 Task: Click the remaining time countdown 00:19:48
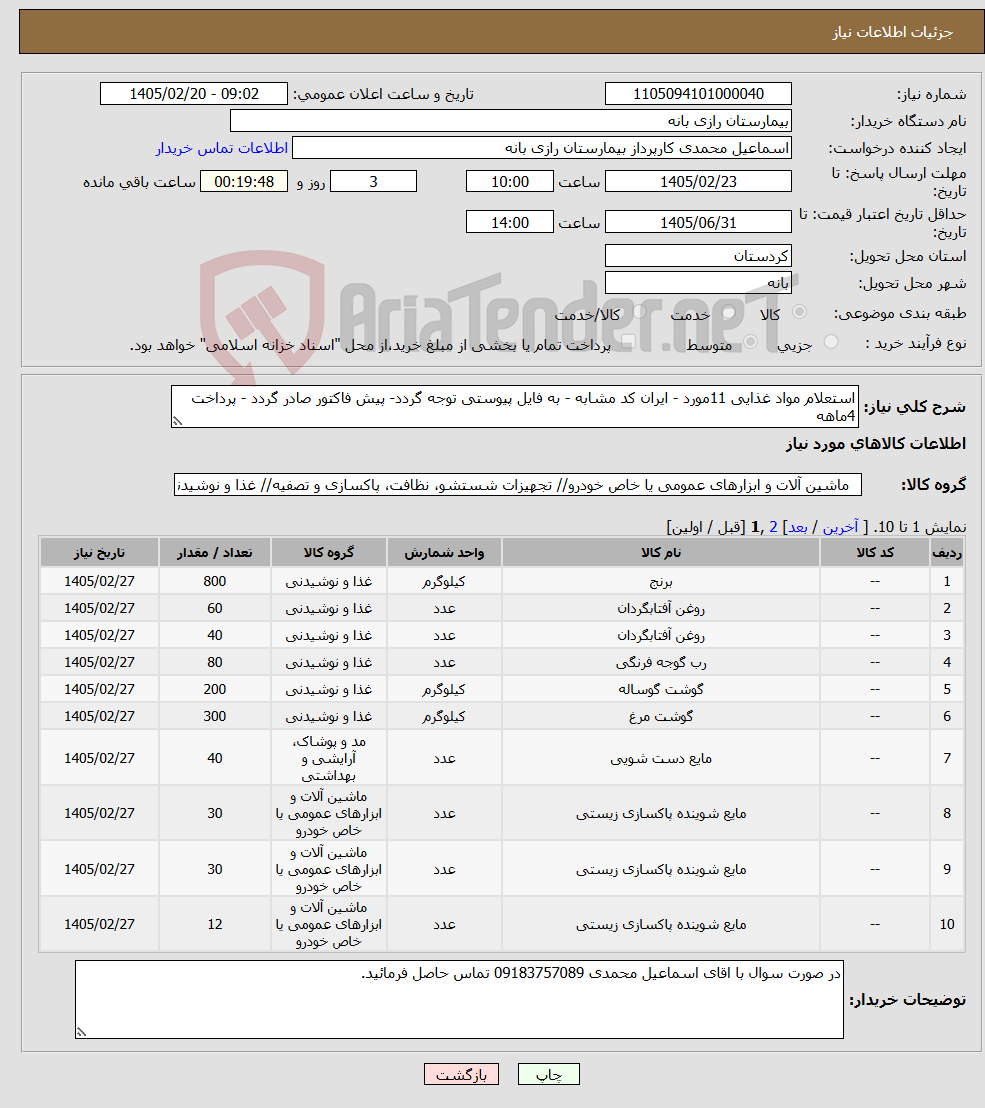point(244,182)
